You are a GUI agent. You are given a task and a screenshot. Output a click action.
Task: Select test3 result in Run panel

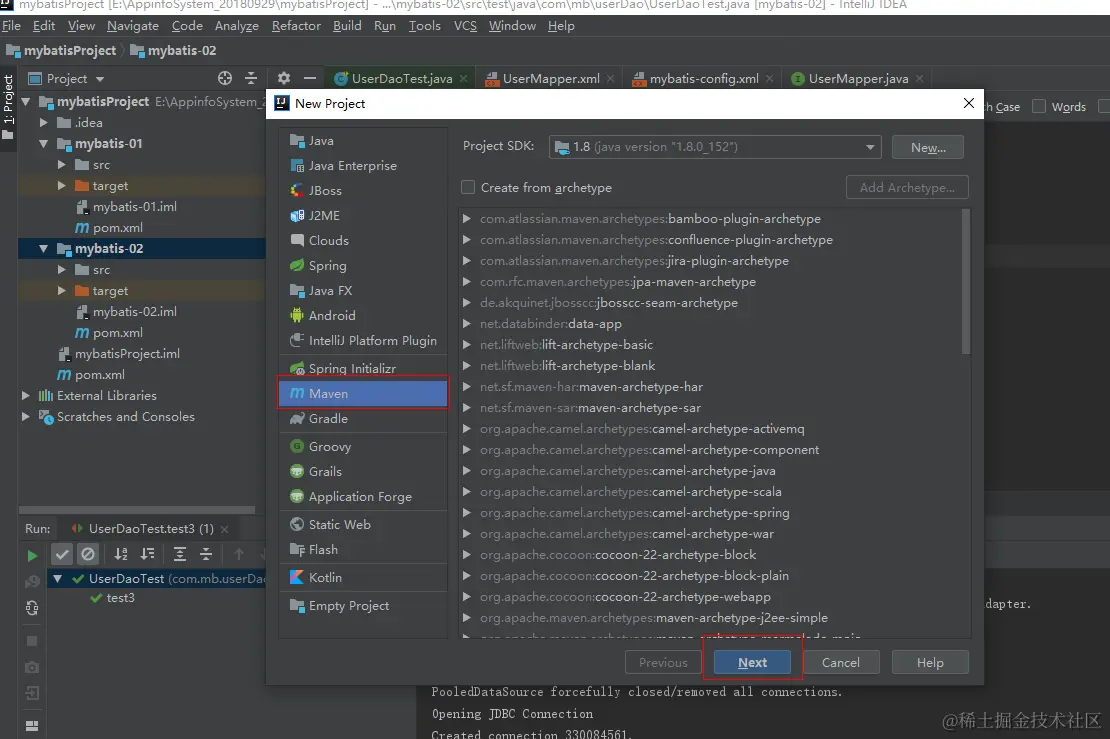point(113,598)
